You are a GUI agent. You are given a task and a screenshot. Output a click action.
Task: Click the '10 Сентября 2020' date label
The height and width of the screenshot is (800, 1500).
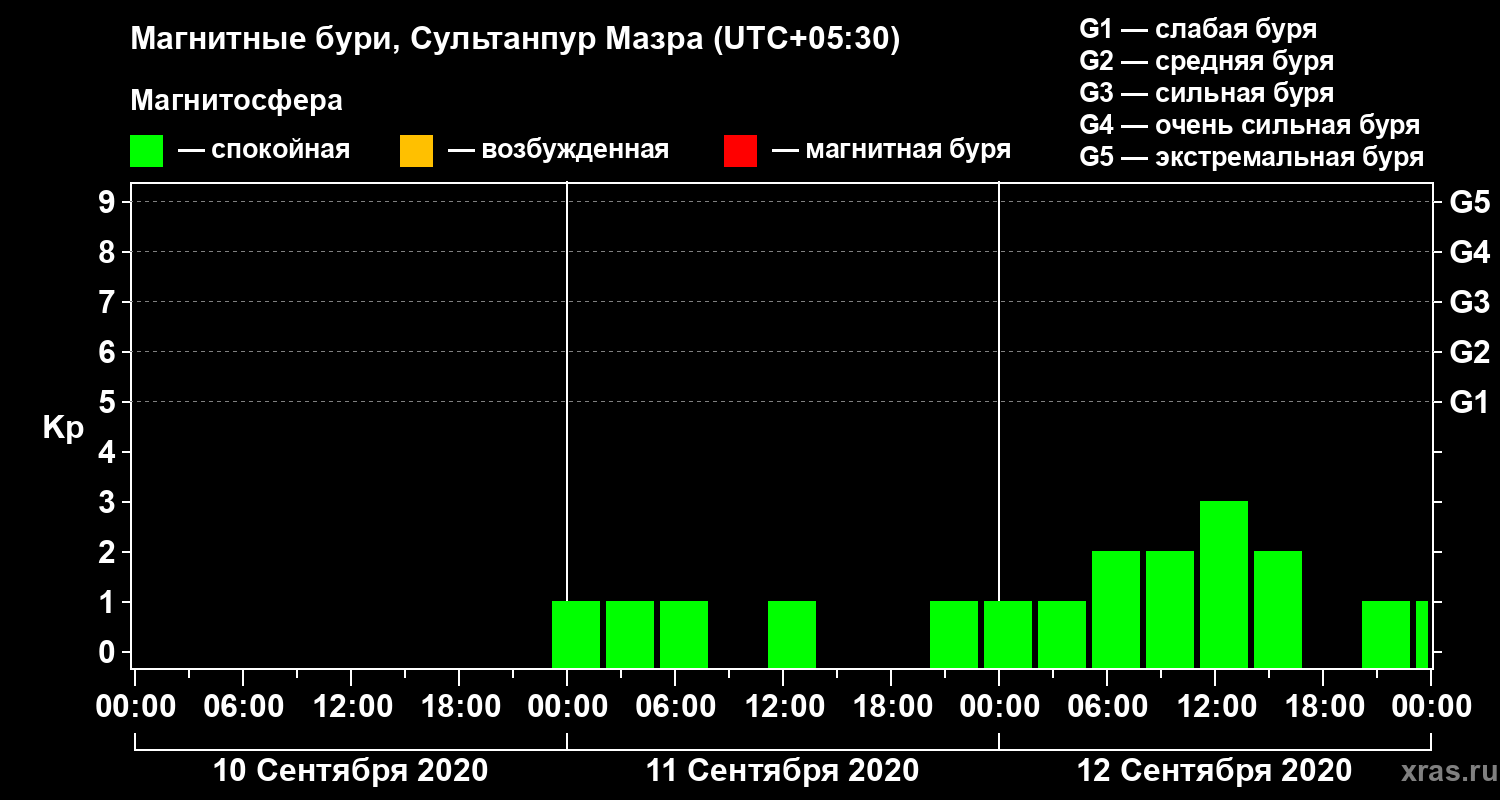pos(351,771)
